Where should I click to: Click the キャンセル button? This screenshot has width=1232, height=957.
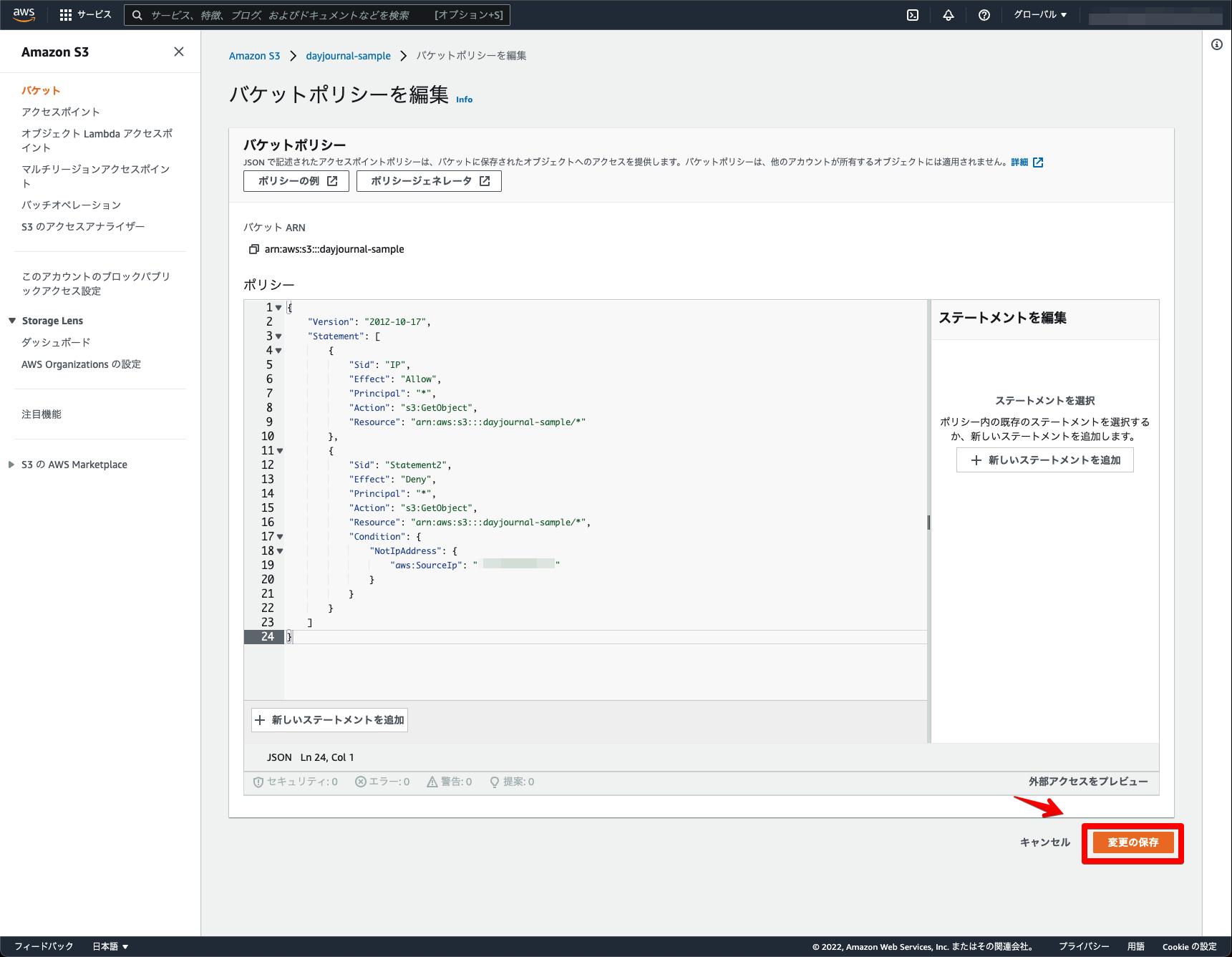(1045, 842)
